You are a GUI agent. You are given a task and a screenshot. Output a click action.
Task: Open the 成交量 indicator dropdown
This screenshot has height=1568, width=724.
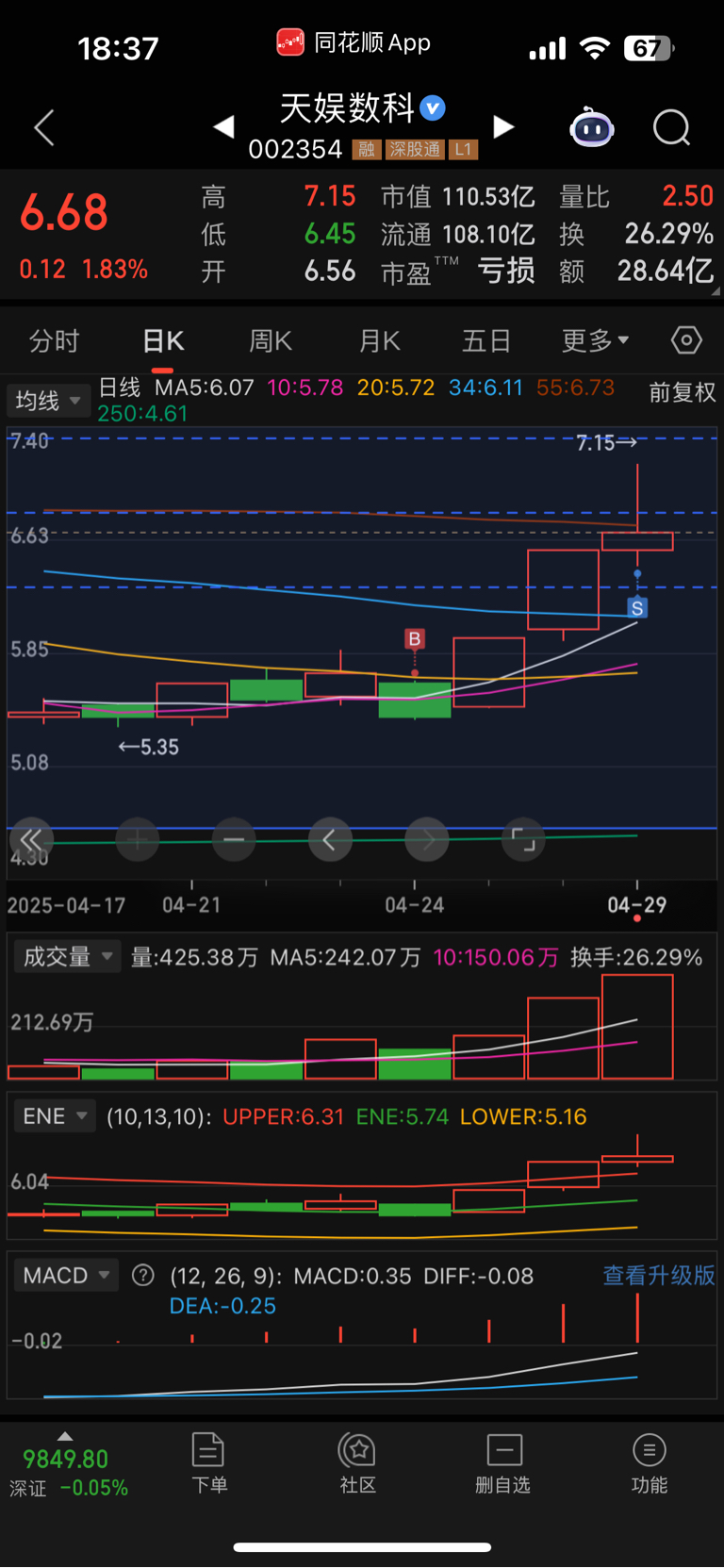click(x=67, y=957)
